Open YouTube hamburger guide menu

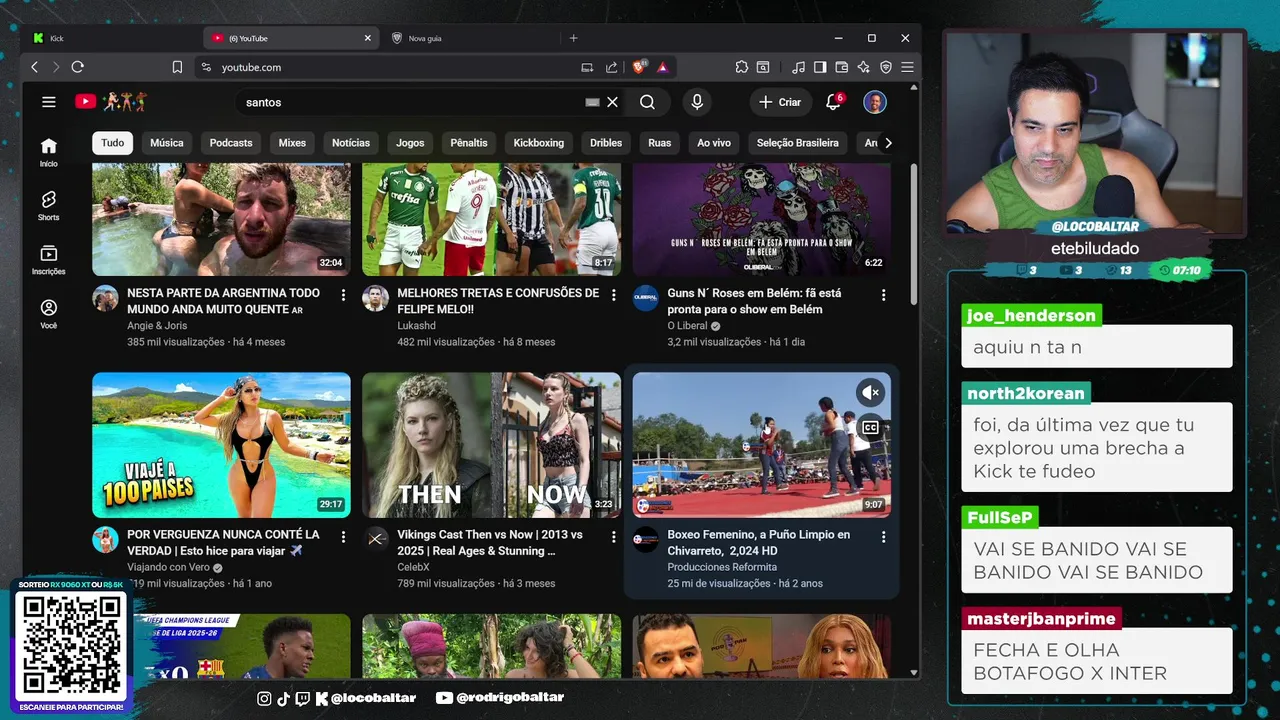tap(48, 102)
